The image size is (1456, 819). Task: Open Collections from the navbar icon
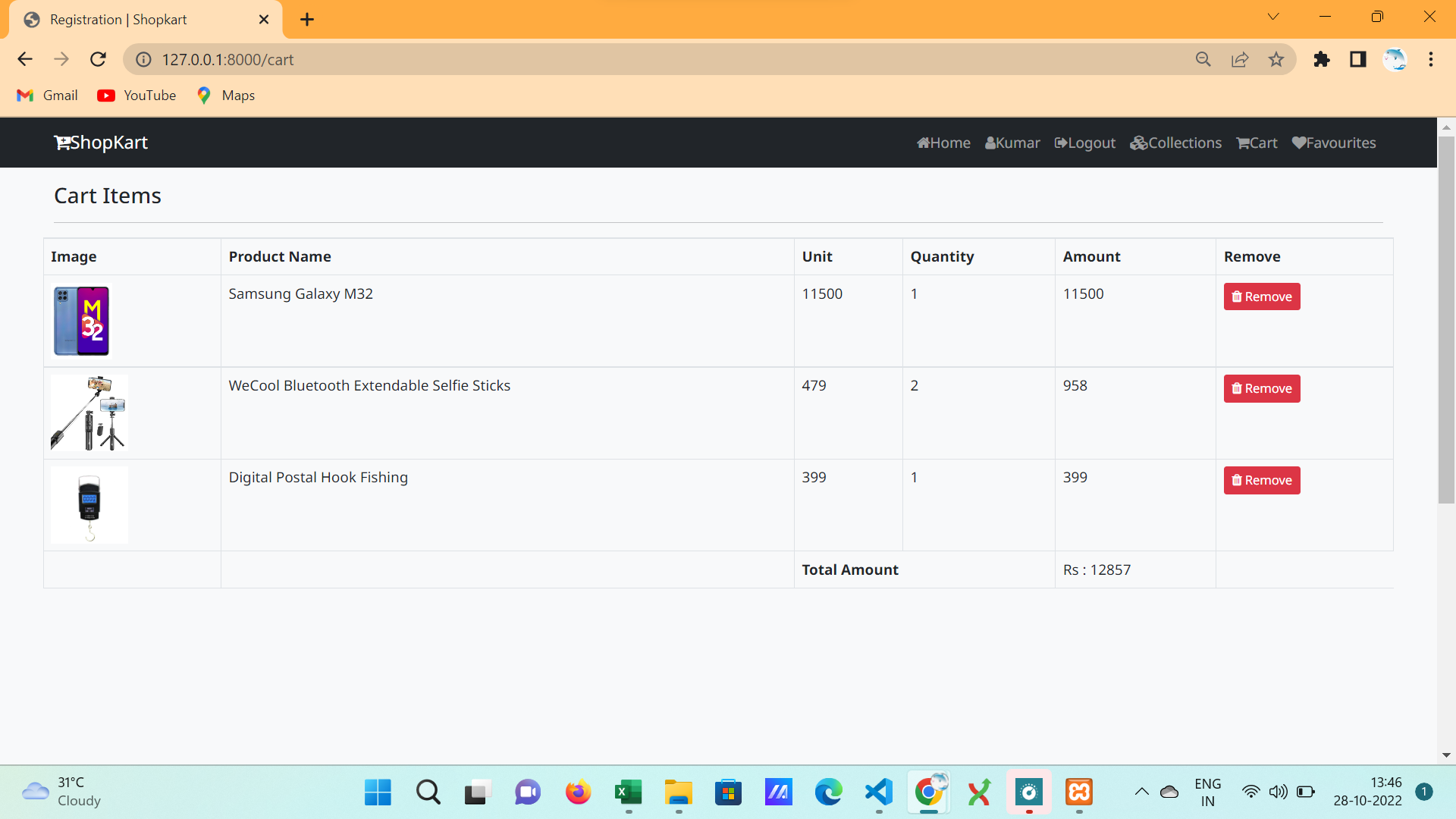(1138, 143)
